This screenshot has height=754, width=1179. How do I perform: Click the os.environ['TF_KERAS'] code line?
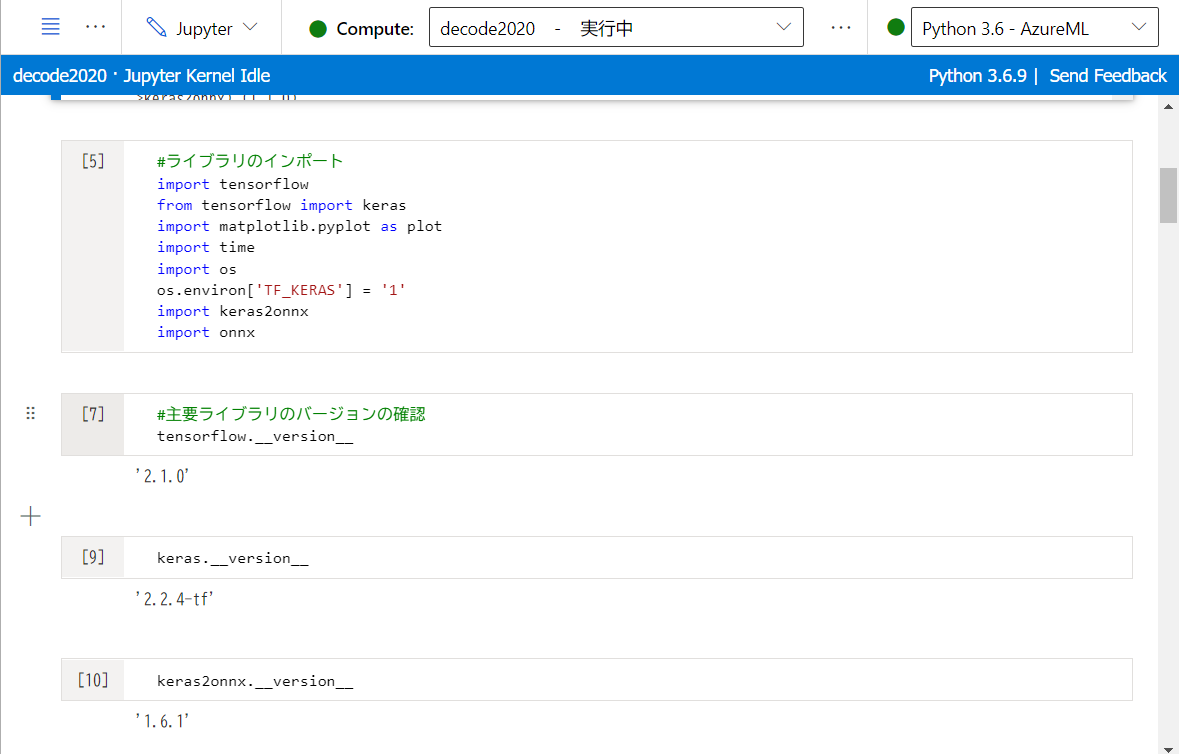click(281, 290)
